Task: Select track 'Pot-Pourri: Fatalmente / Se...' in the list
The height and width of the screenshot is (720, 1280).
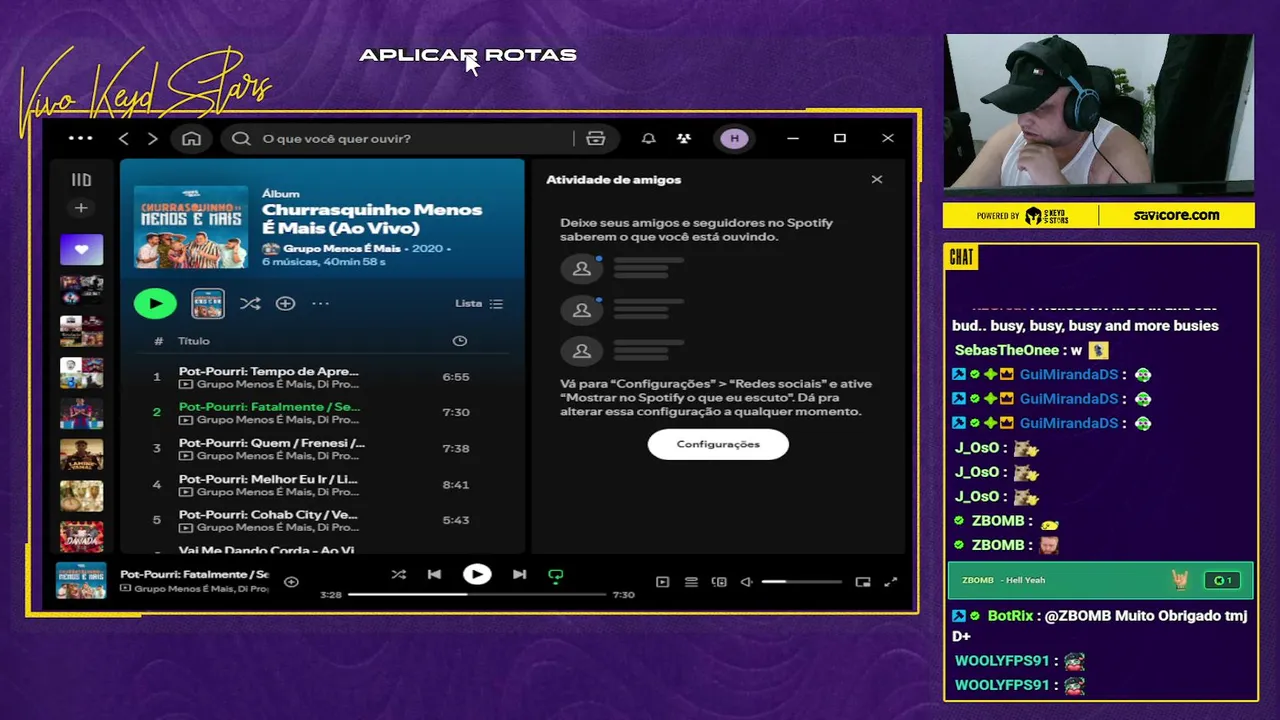Action: pos(320,412)
